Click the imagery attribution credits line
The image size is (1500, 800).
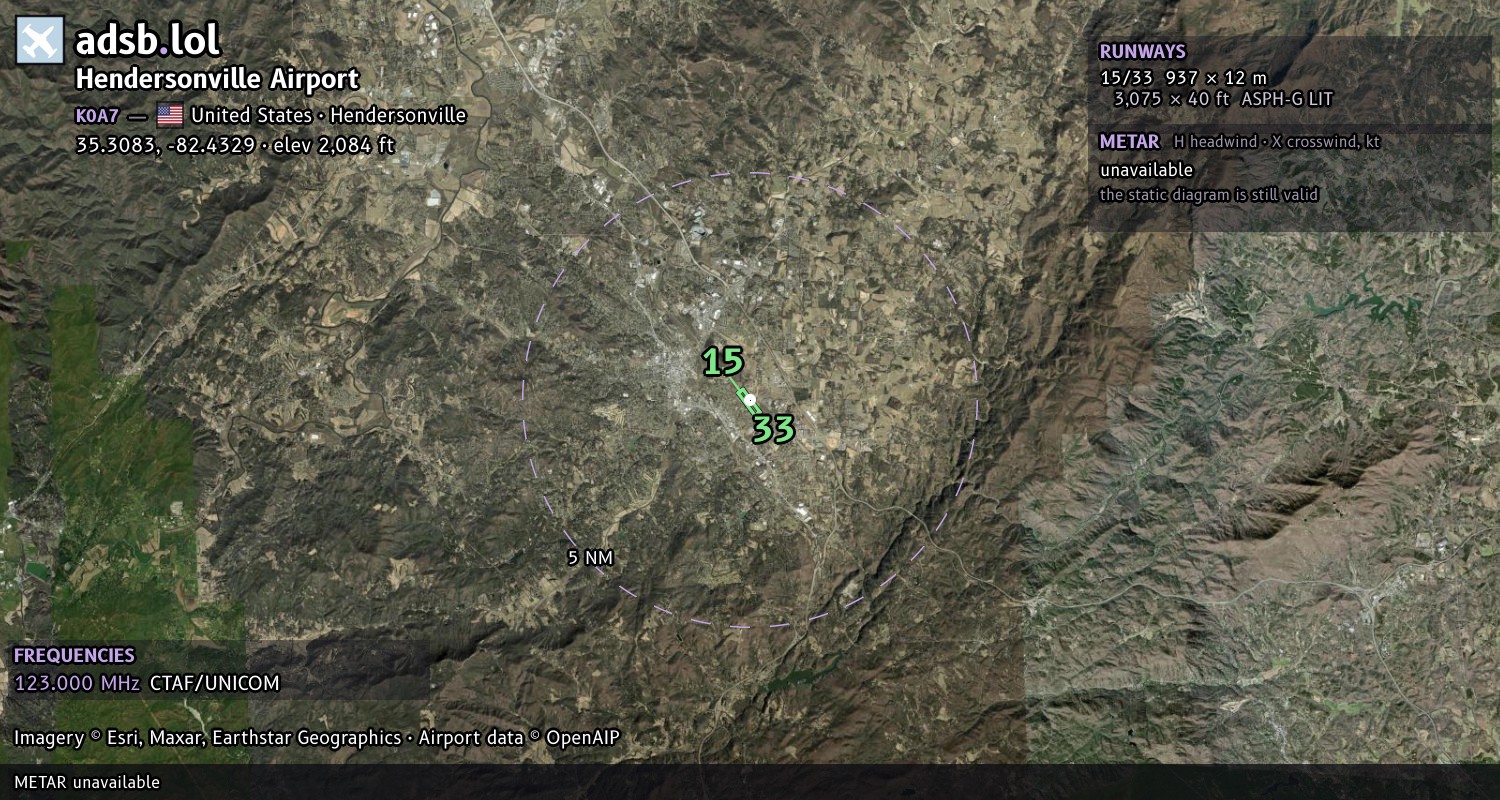click(317, 738)
